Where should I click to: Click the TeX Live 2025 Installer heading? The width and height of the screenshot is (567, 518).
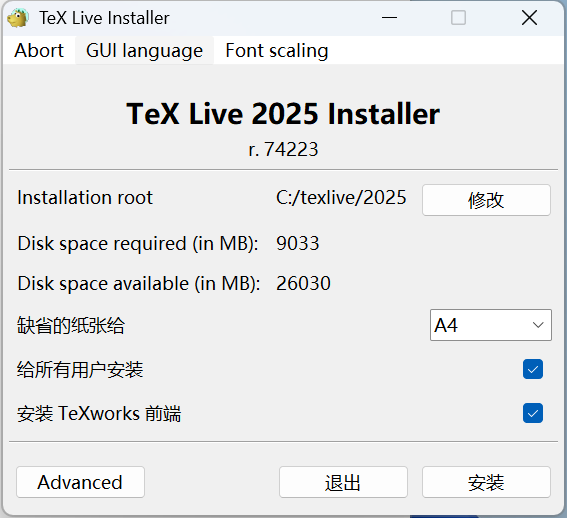pyautogui.click(x=283, y=114)
